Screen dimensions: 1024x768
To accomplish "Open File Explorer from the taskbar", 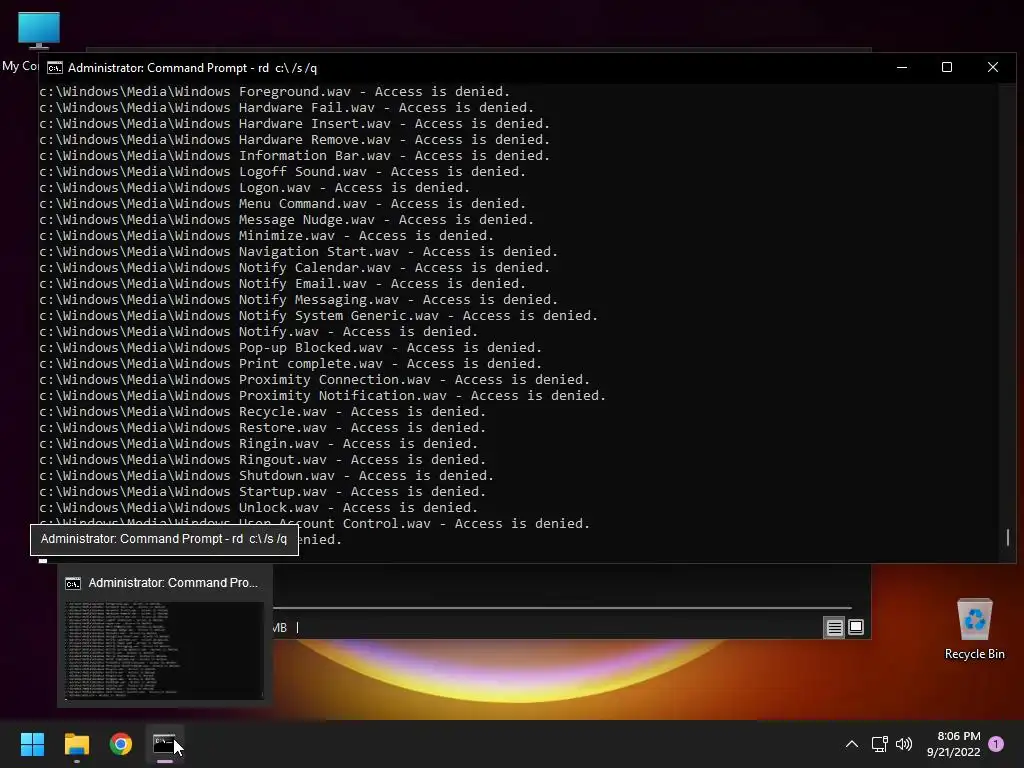I will click(x=76, y=744).
